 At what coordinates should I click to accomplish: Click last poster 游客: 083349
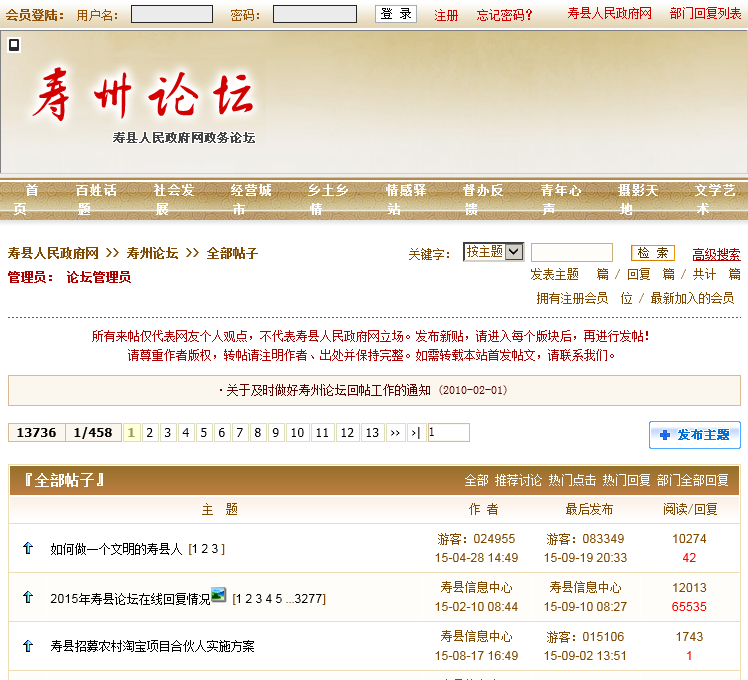585,539
